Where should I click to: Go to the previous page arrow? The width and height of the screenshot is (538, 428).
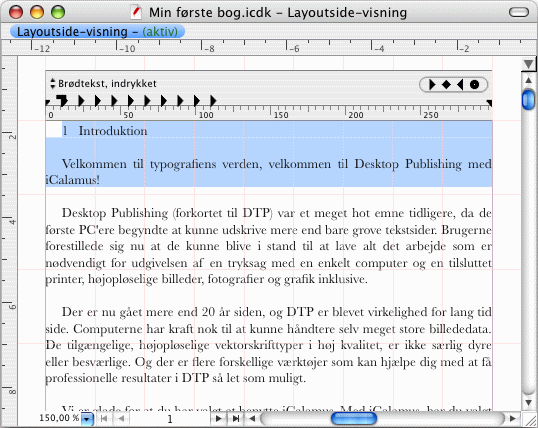[121, 418]
